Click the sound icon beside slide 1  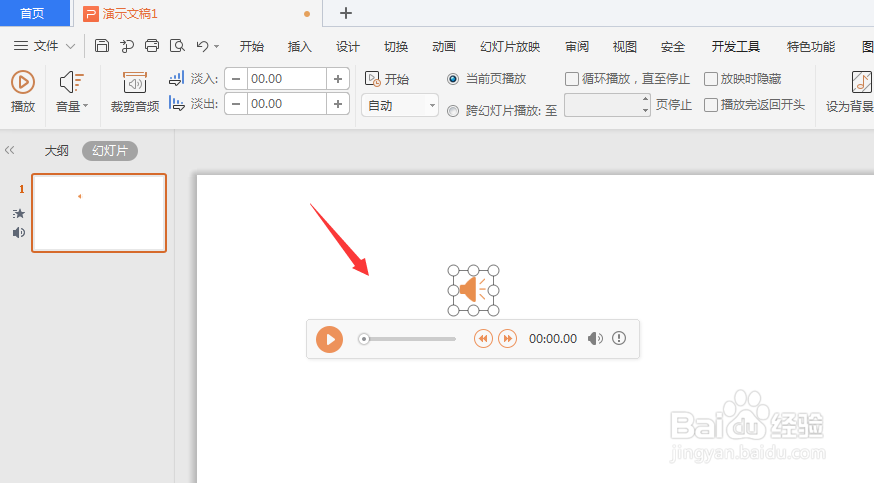pos(19,232)
